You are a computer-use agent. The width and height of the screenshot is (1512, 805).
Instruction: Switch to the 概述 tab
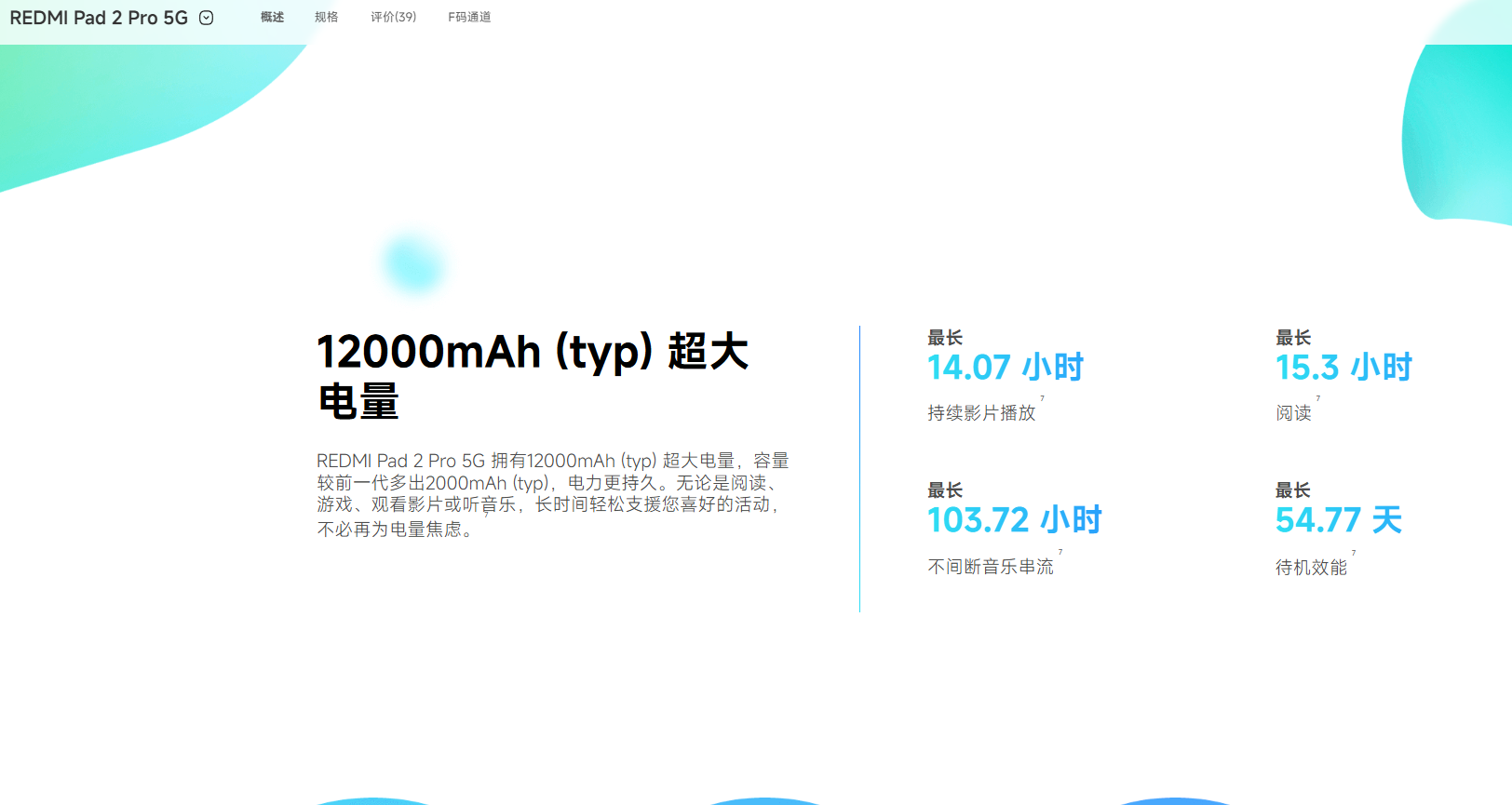[272, 17]
